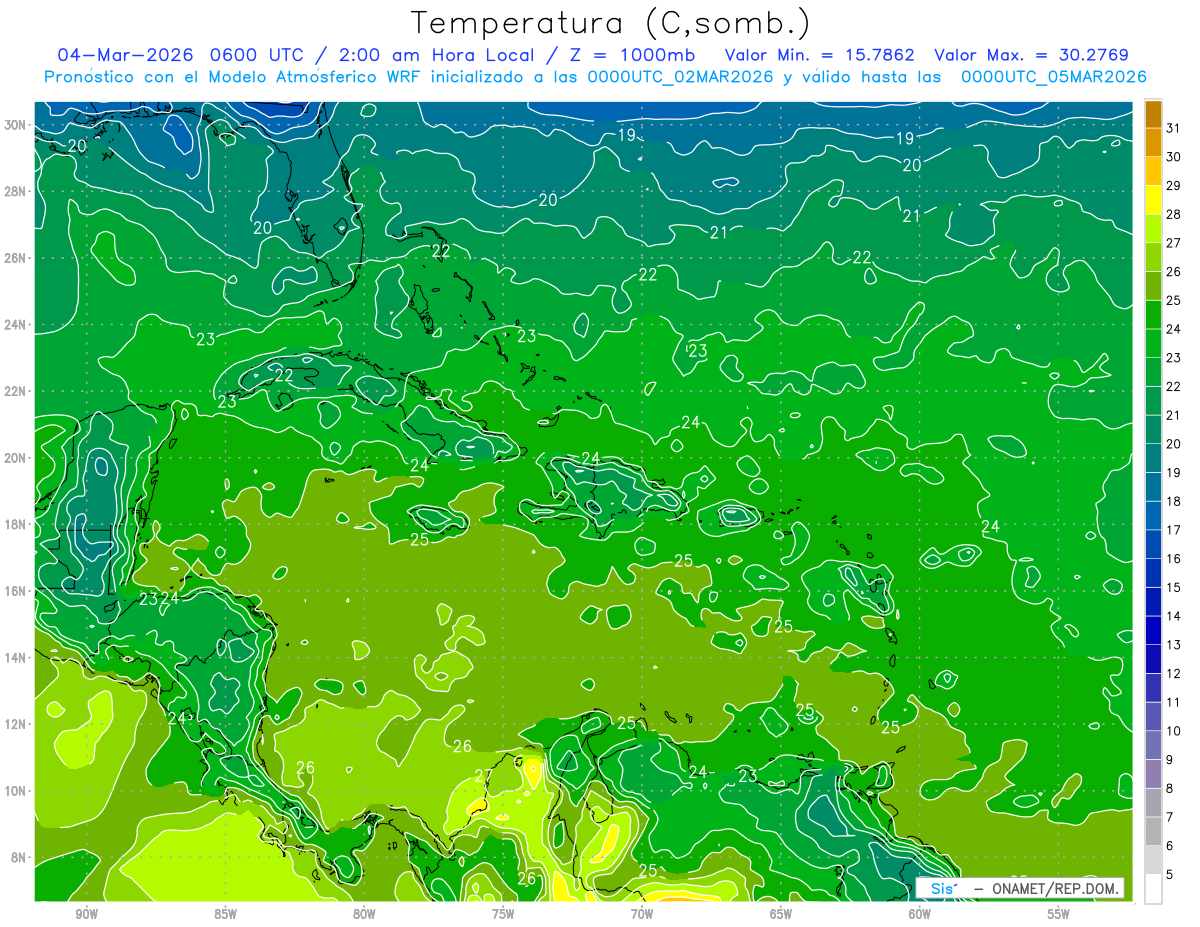The image size is (1200, 927).
Task: Pick the gray swatch between 6 and 7
Action: pyautogui.click(x=1153, y=831)
